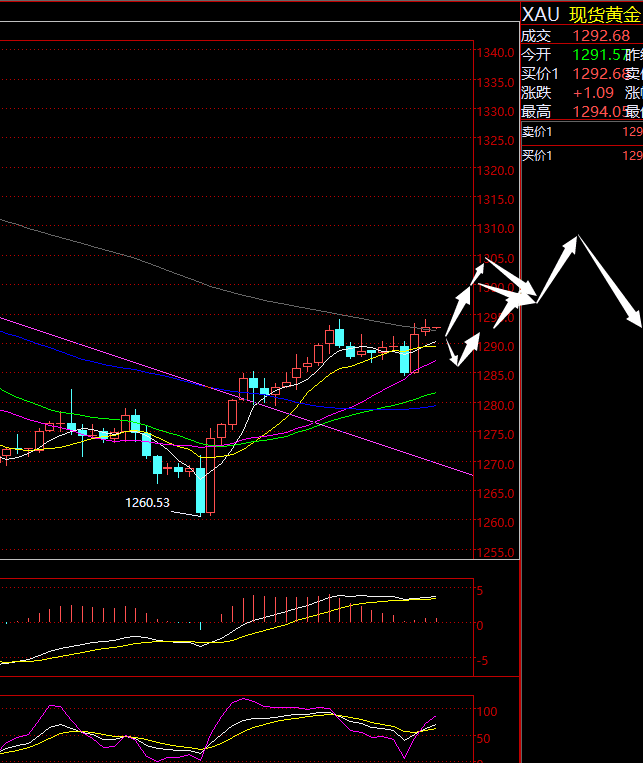Click the -5 label on MACD axis
Viewport: 643px width, 763px height.
tap(482, 660)
